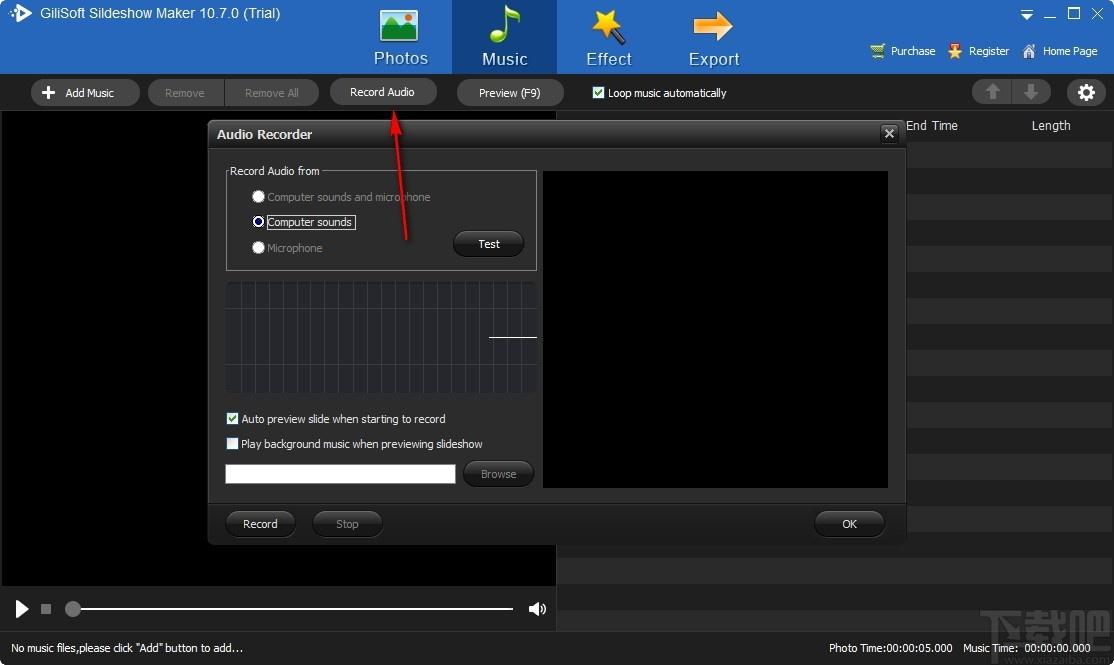
Task: Toggle Loop music automatically checkbox
Action: 598,92
